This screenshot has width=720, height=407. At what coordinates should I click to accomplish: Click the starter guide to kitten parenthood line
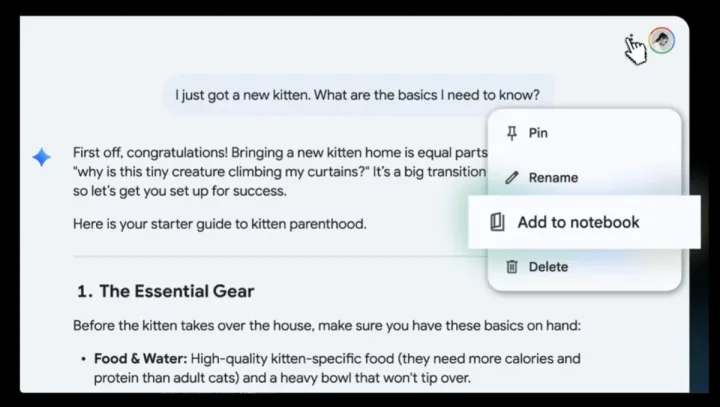point(219,223)
